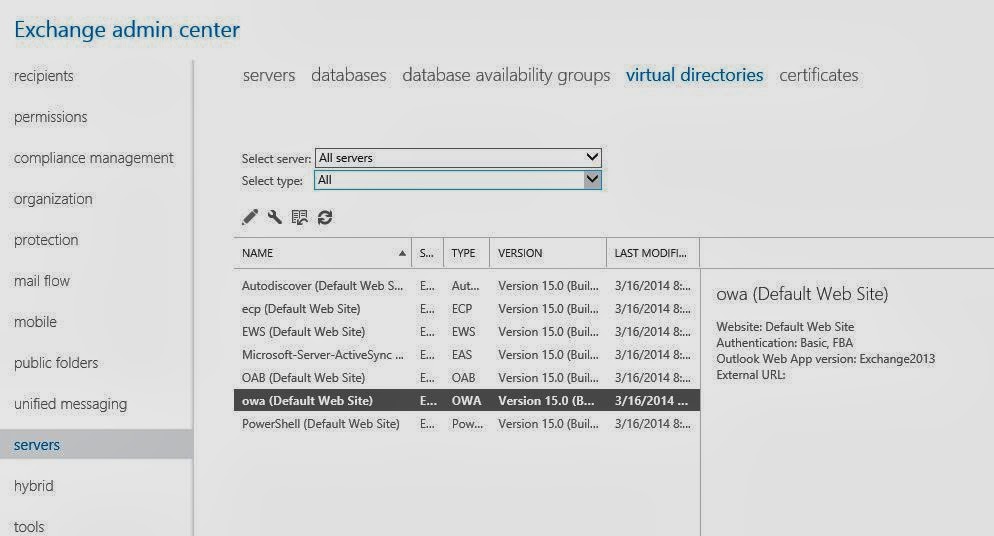Screen dimensions: 994x536
Task: Open recipients in left navigation
Action: (x=44, y=76)
